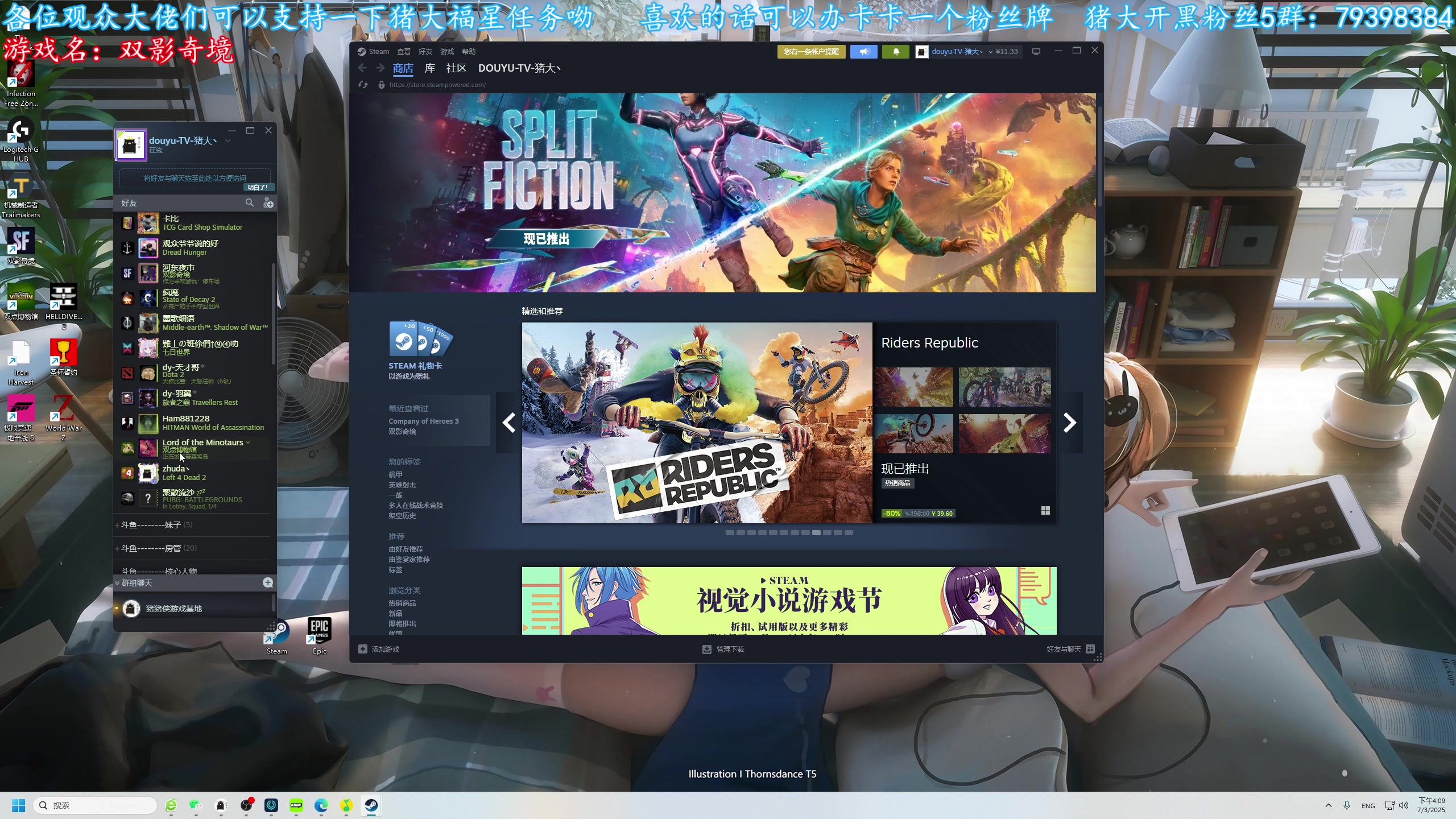Expand the 斗鱼--------妹子 friends group
The image size is (1456, 819).
coord(156,524)
